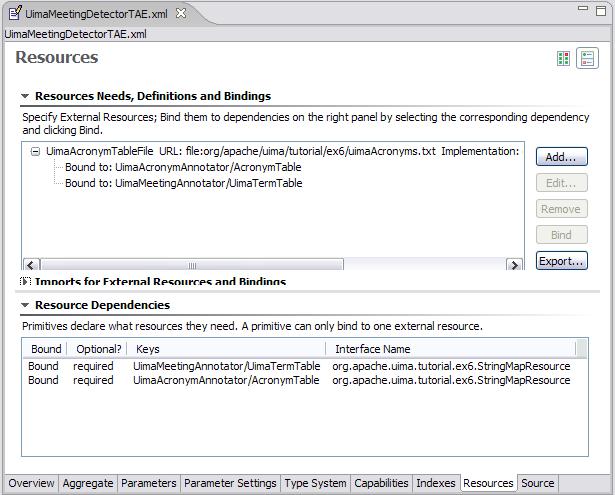Expand Imports for External Resources and Bindings
This screenshot has width=615, height=495.
(26, 282)
